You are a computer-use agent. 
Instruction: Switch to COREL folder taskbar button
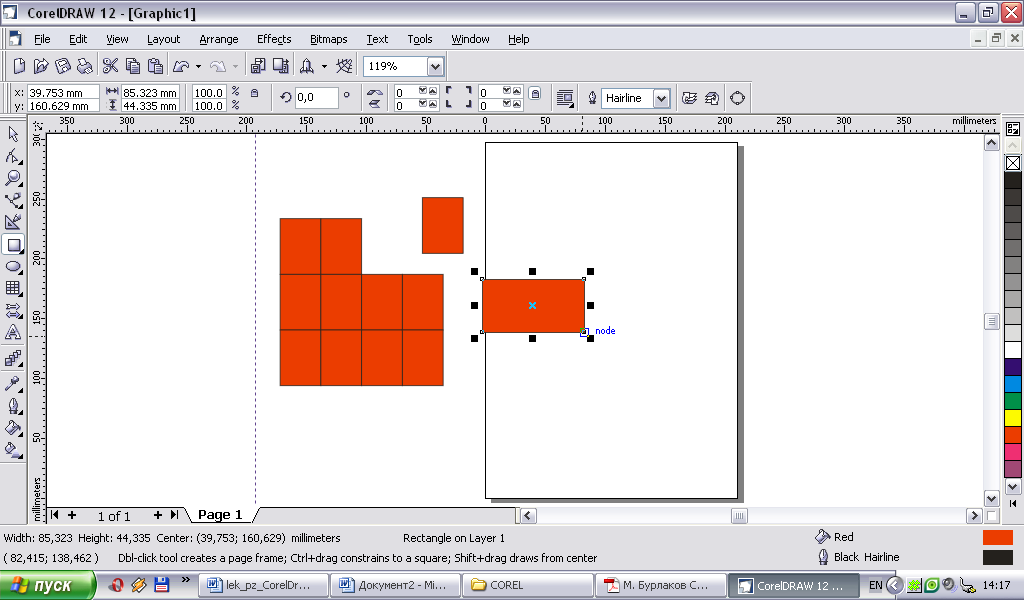[x=528, y=585]
